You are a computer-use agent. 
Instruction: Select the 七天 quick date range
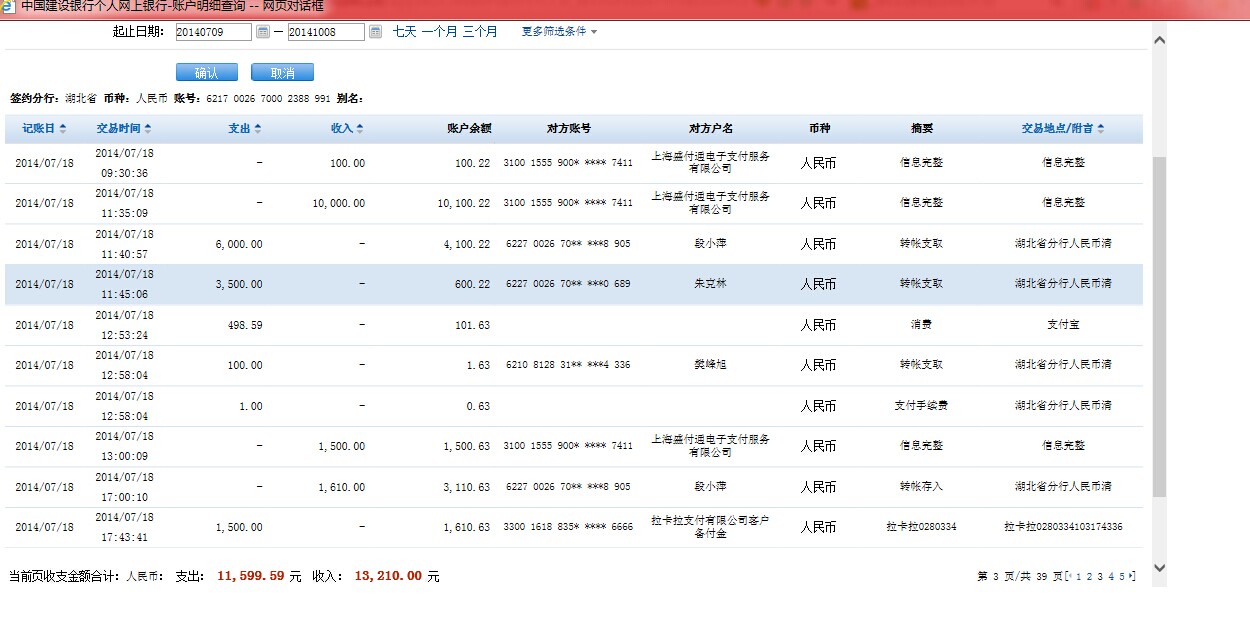click(404, 32)
